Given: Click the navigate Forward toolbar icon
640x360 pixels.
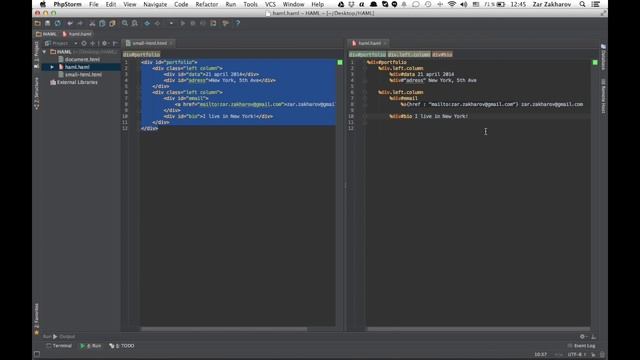Looking at the screenshot, I should pyautogui.click(x=157, y=24).
